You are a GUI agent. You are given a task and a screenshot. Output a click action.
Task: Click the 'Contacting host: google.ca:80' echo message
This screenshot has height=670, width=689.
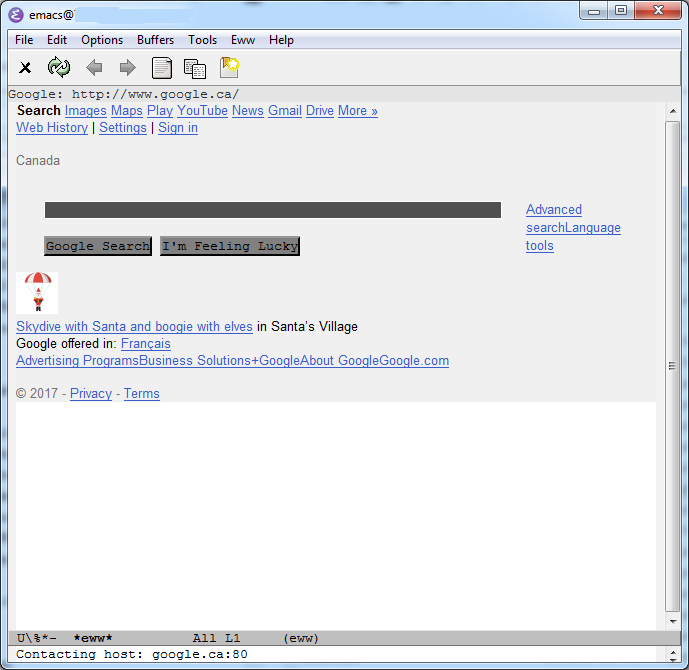tap(132, 655)
